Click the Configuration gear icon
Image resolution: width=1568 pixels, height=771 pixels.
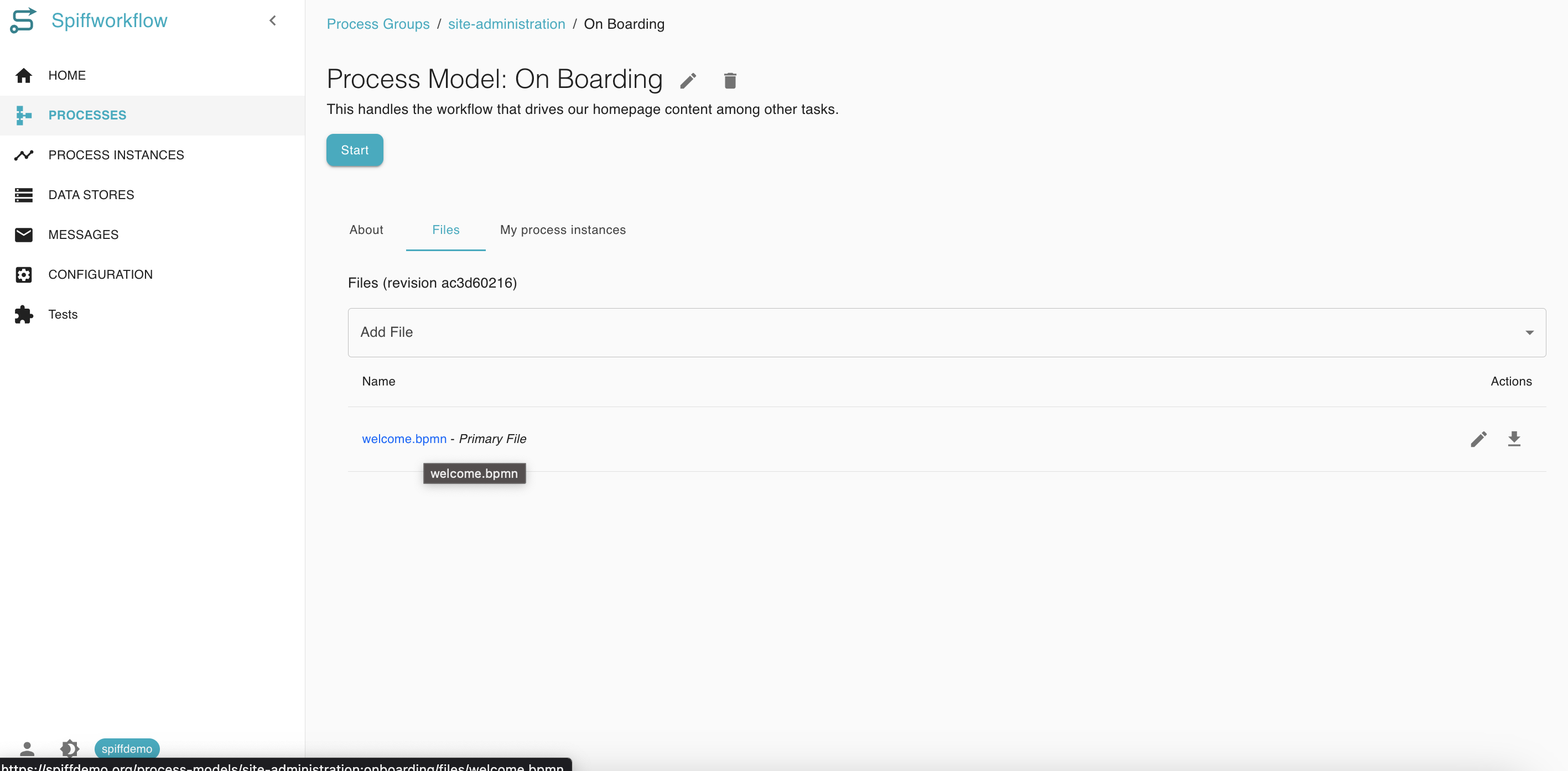[x=24, y=274]
